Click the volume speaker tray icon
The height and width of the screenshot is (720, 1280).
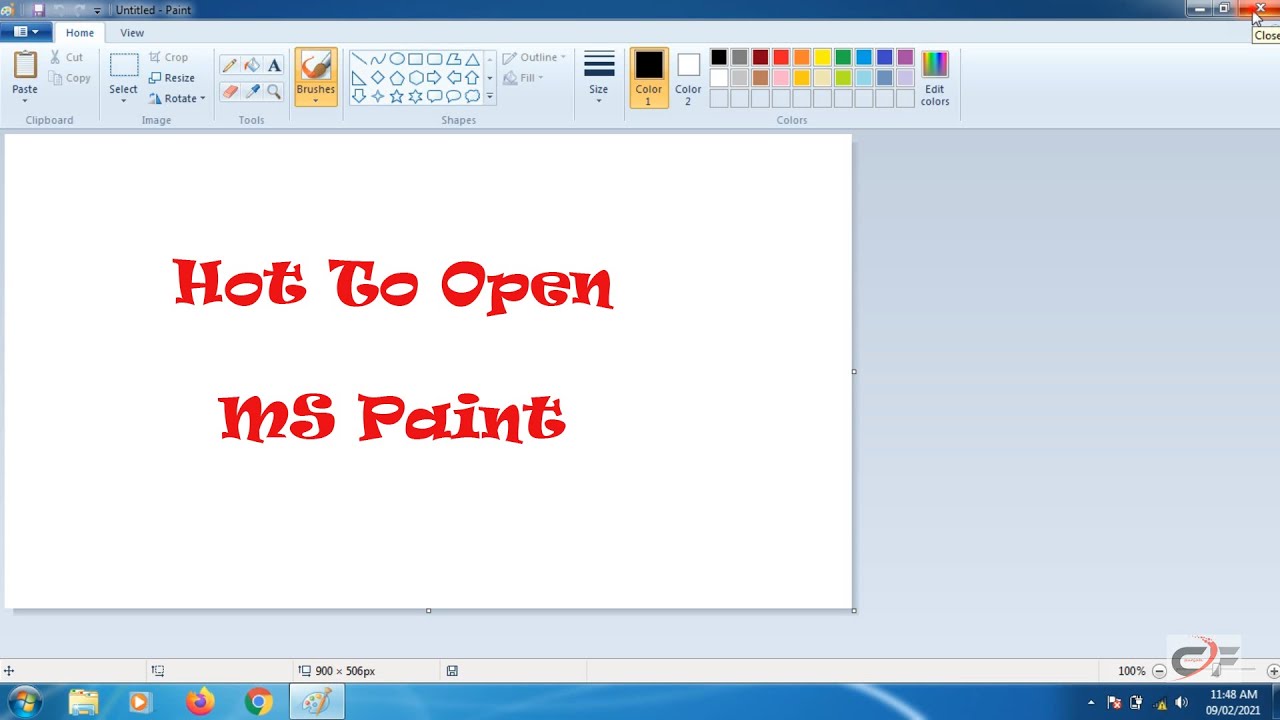(x=1182, y=702)
